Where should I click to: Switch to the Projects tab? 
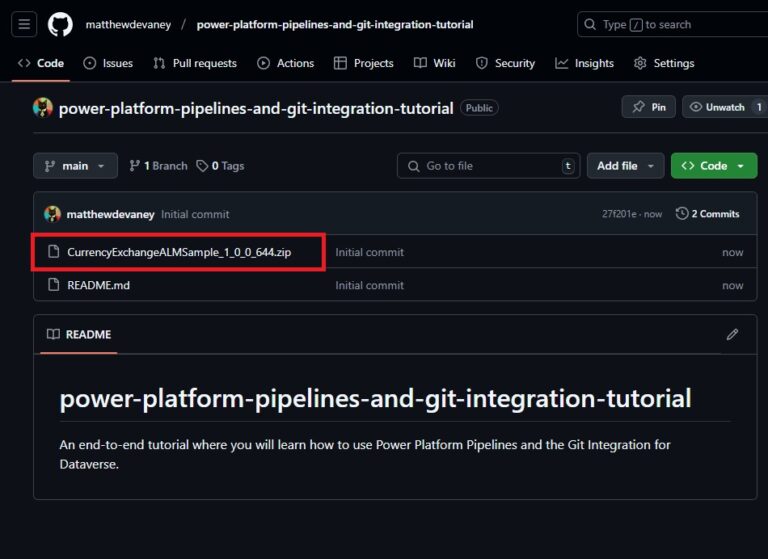tap(364, 63)
